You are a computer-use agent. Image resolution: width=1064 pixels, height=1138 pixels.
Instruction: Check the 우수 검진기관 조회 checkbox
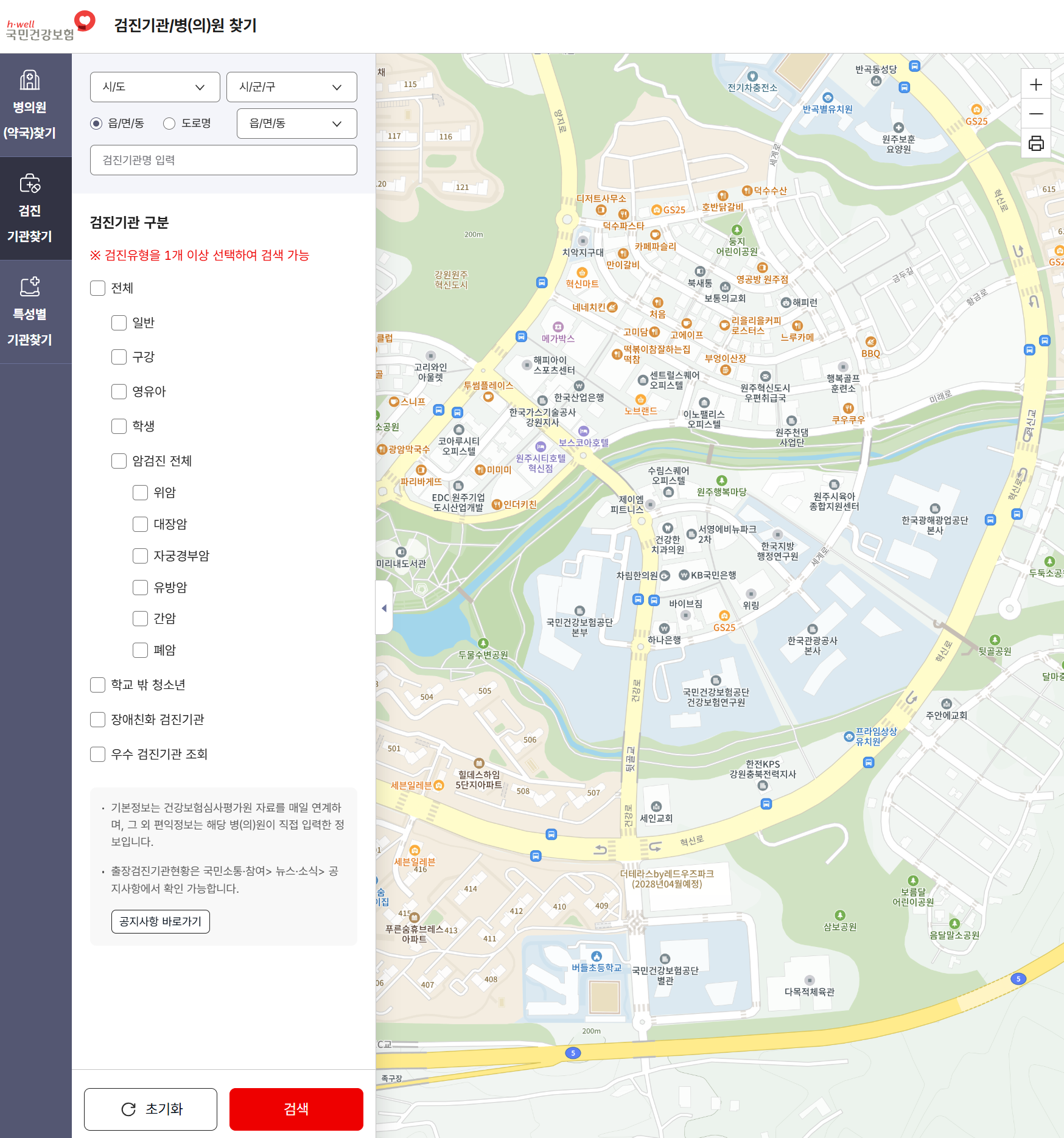tap(97, 754)
